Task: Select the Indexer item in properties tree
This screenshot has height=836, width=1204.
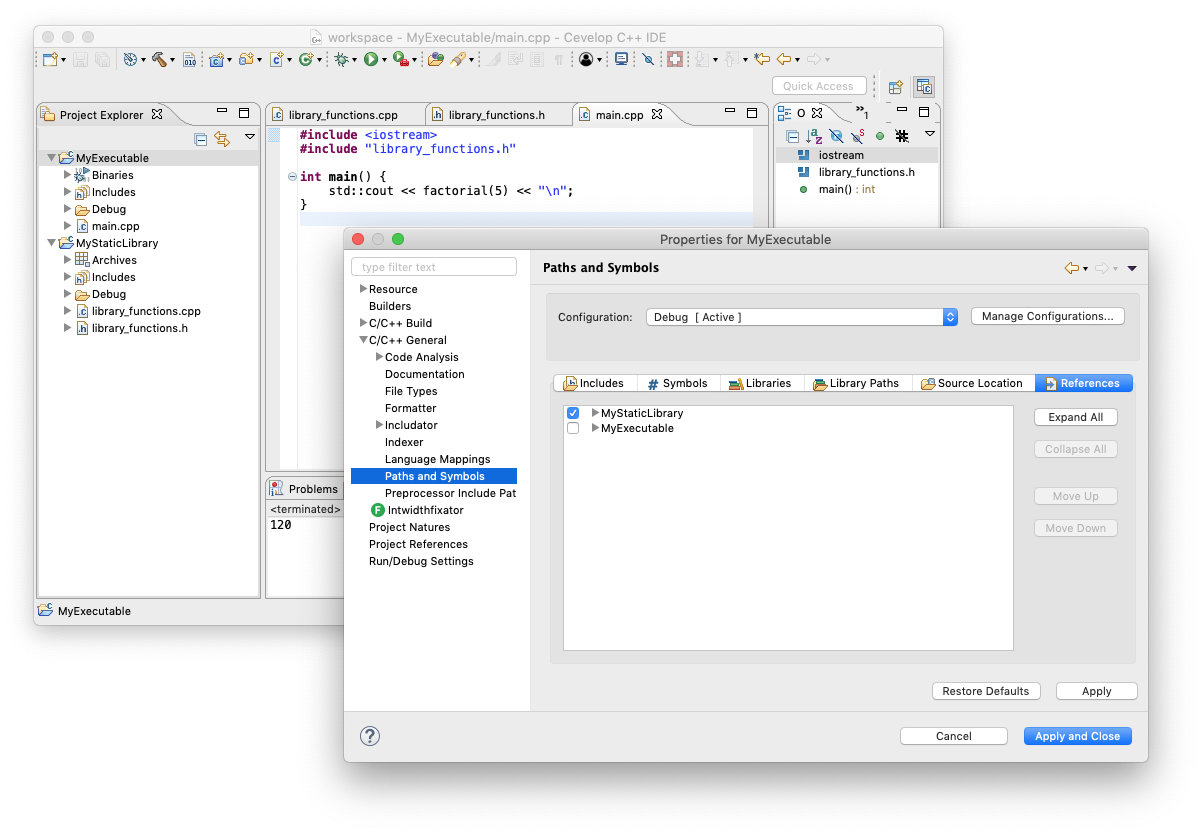Action: tap(404, 442)
